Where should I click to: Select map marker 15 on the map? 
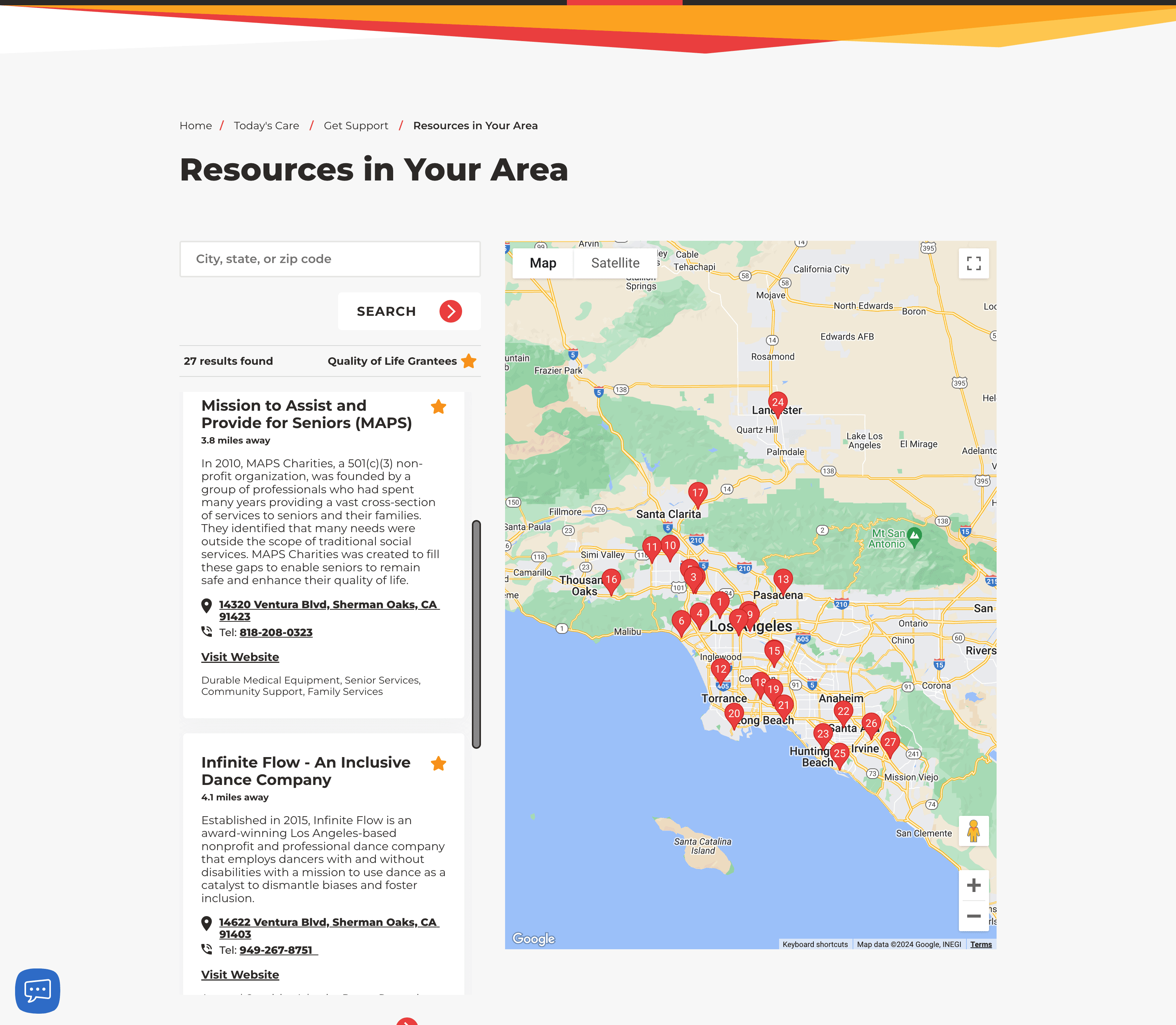tap(774, 652)
